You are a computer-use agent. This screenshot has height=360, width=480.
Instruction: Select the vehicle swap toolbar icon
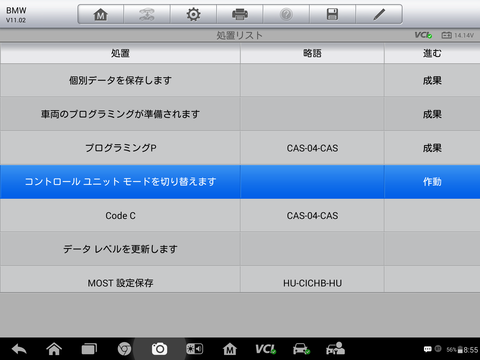click(147, 14)
